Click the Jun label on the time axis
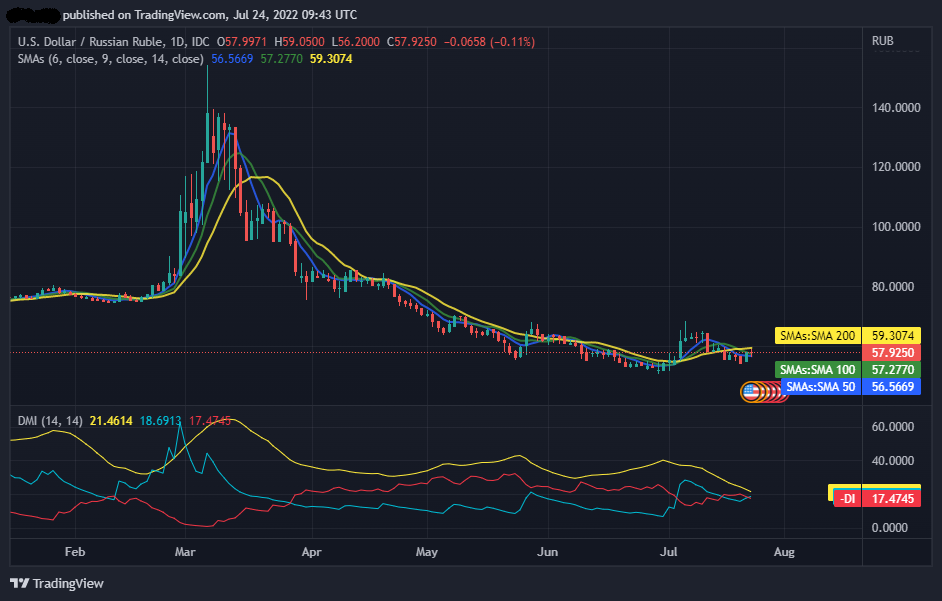 (548, 552)
